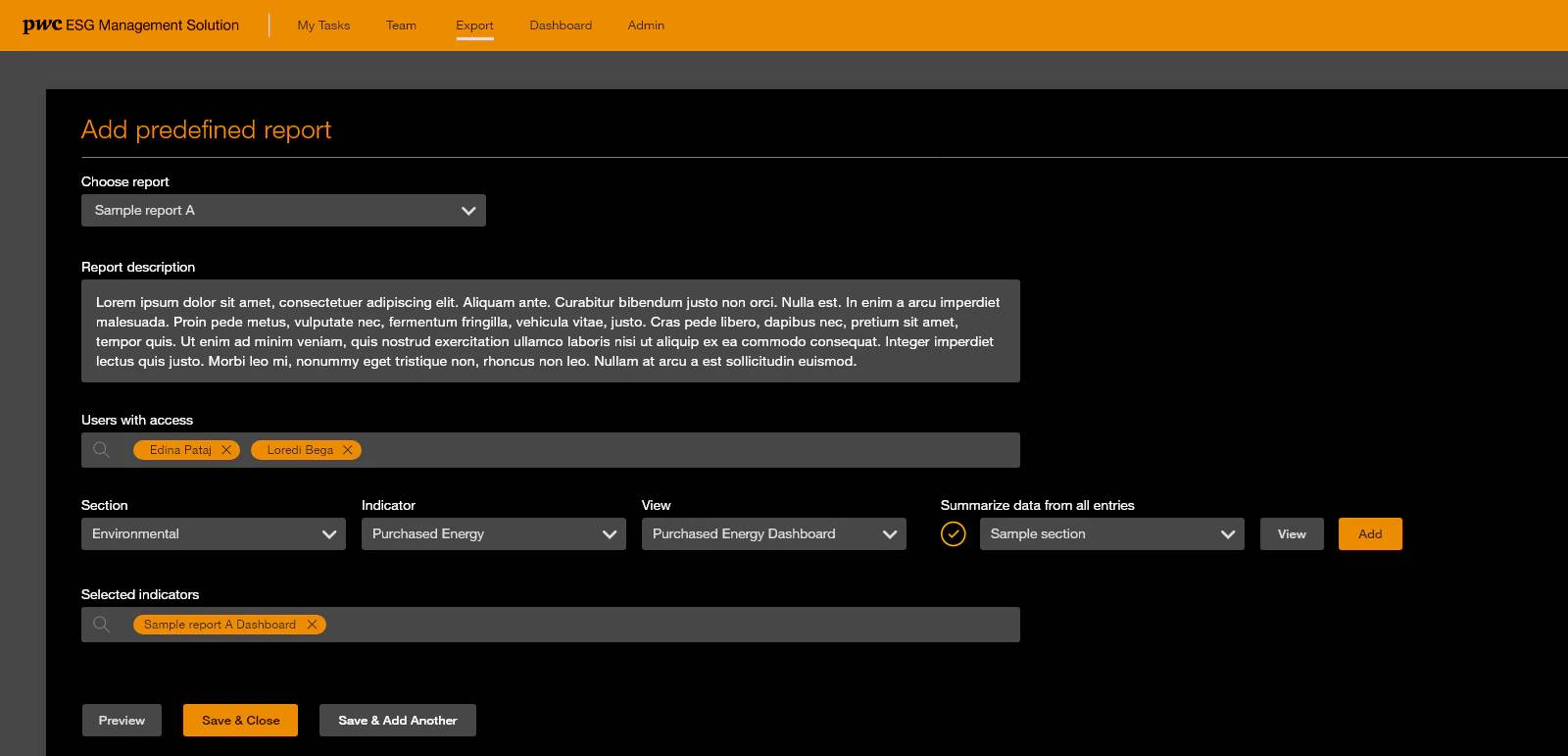
Task: Remove Loredi Bega user tag
Action: tap(348, 450)
